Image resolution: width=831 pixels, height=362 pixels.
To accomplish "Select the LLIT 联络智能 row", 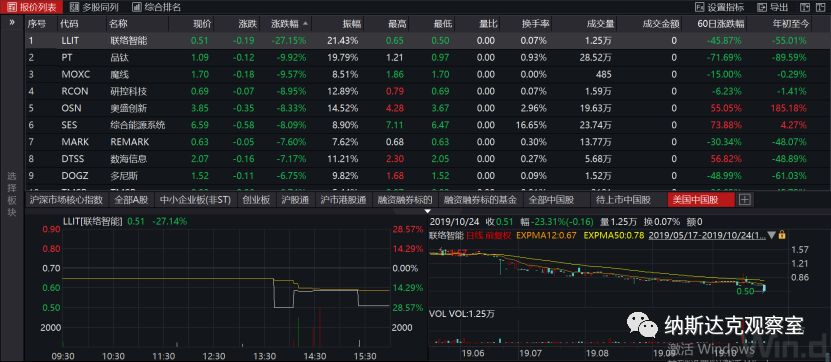I will [x=428, y=40].
